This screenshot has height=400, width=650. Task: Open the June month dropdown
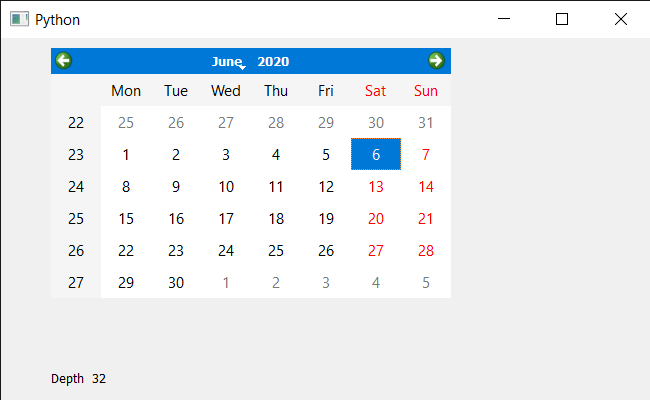pos(229,61)
